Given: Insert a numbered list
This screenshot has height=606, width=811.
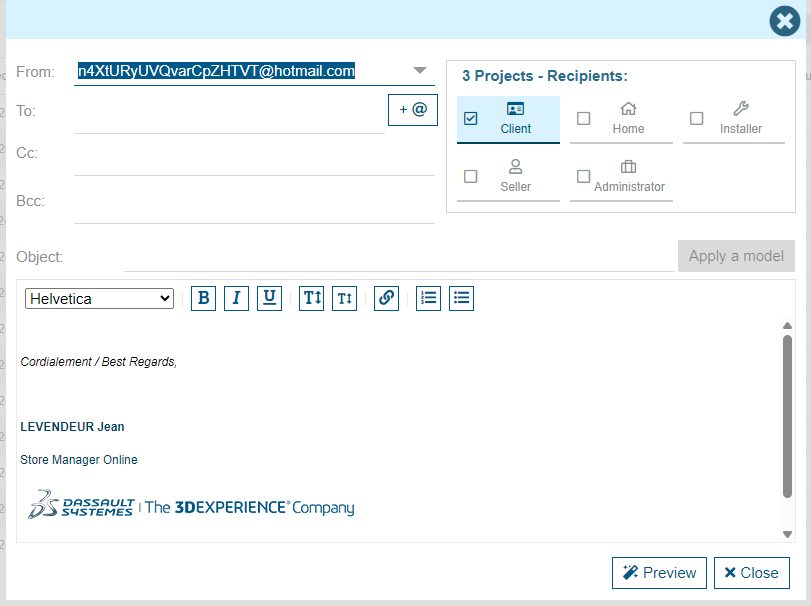Looking at the screenshot, I should tap(428, 298).
